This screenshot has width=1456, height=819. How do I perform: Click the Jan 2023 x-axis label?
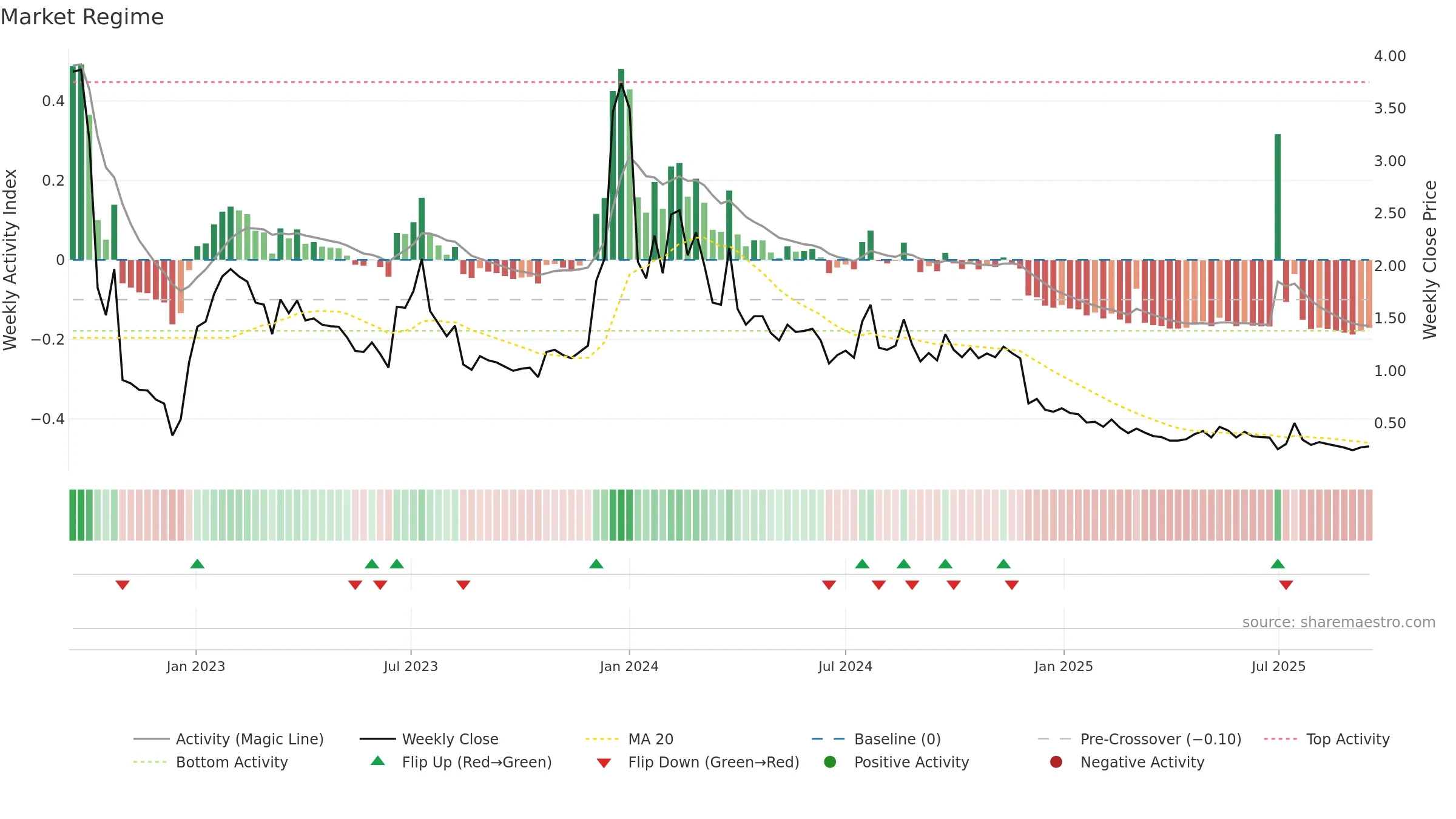(x=196, y=666)
